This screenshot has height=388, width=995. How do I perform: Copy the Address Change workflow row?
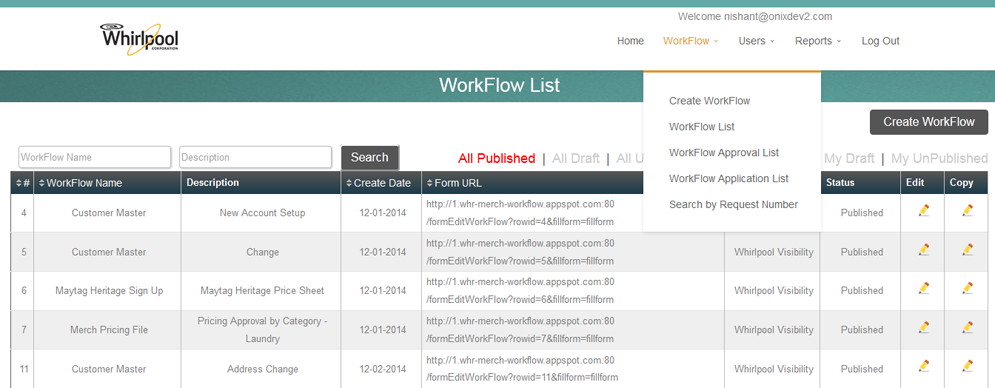click(967, 366)
